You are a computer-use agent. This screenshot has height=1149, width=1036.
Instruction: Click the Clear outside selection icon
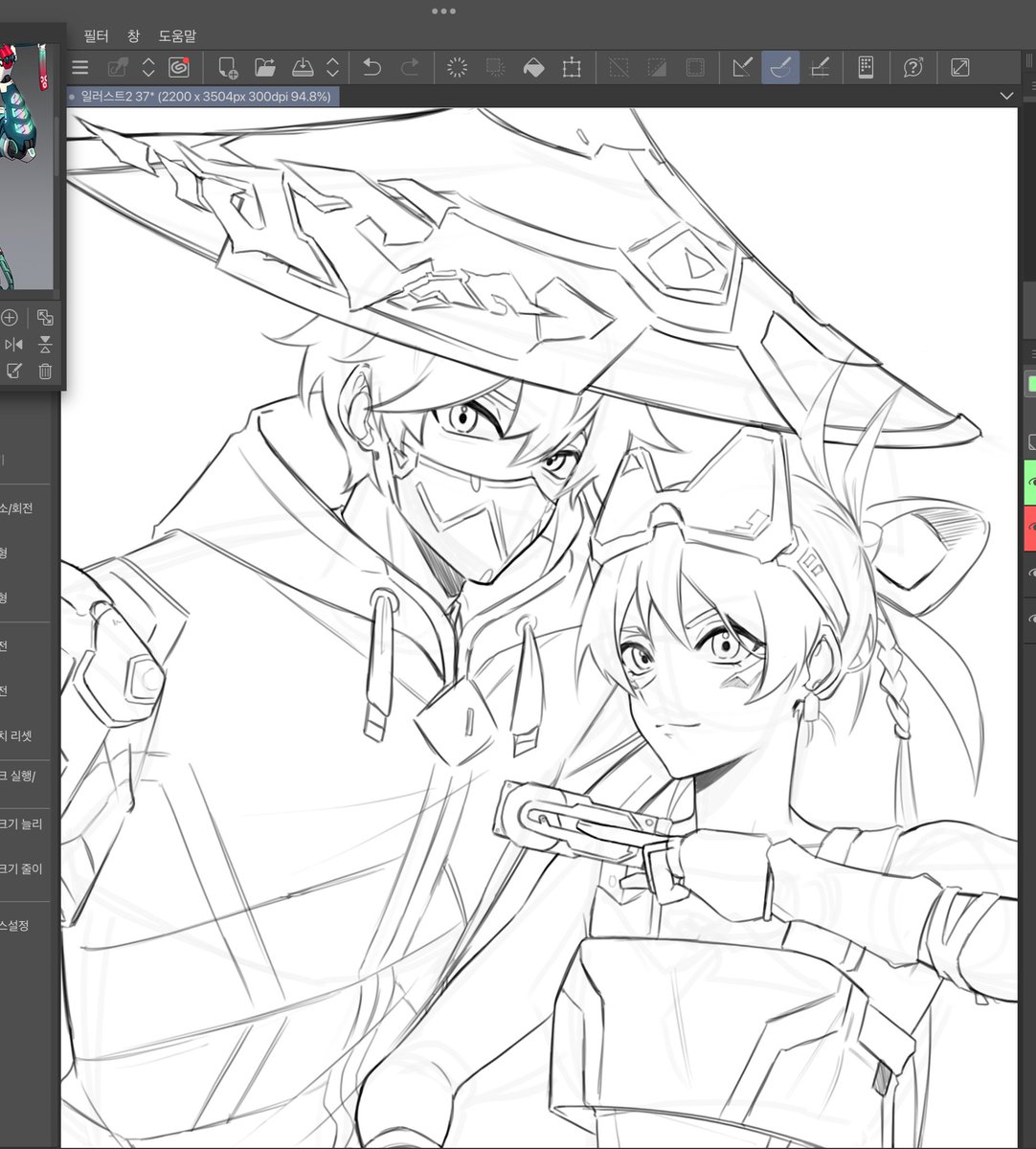495,67
